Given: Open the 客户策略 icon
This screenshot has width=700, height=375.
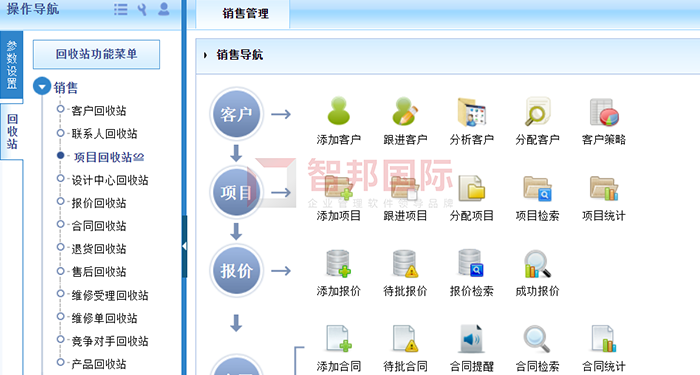Looking at the screenshot, I should tap(604, 112).
